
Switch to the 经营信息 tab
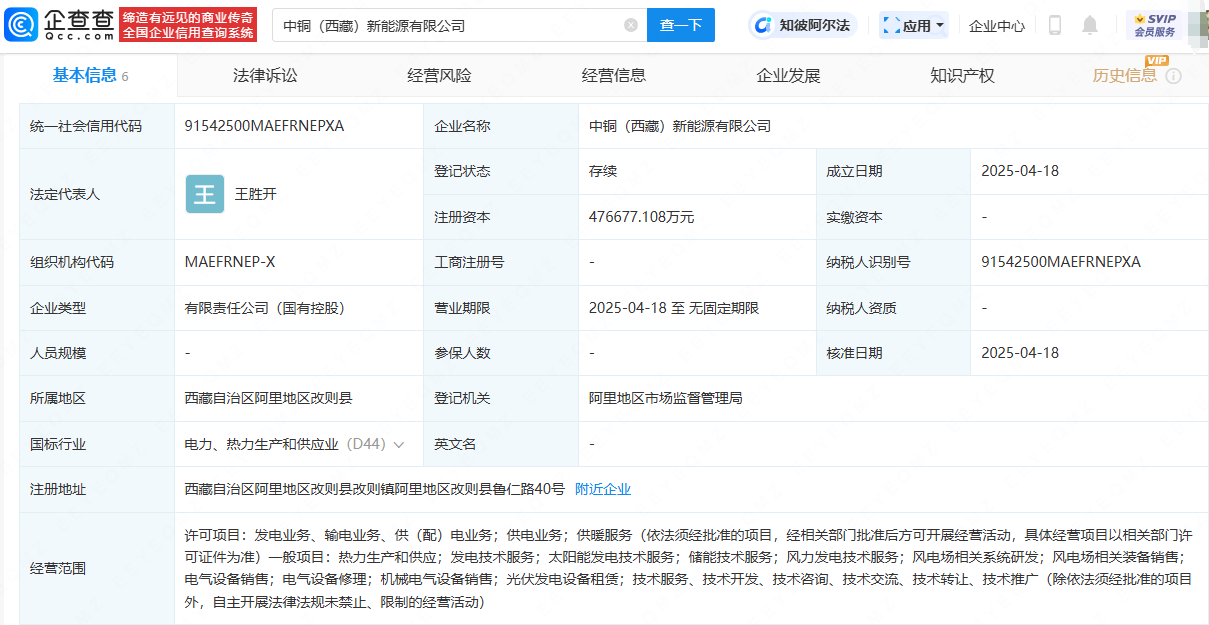[x=614, y=75]
